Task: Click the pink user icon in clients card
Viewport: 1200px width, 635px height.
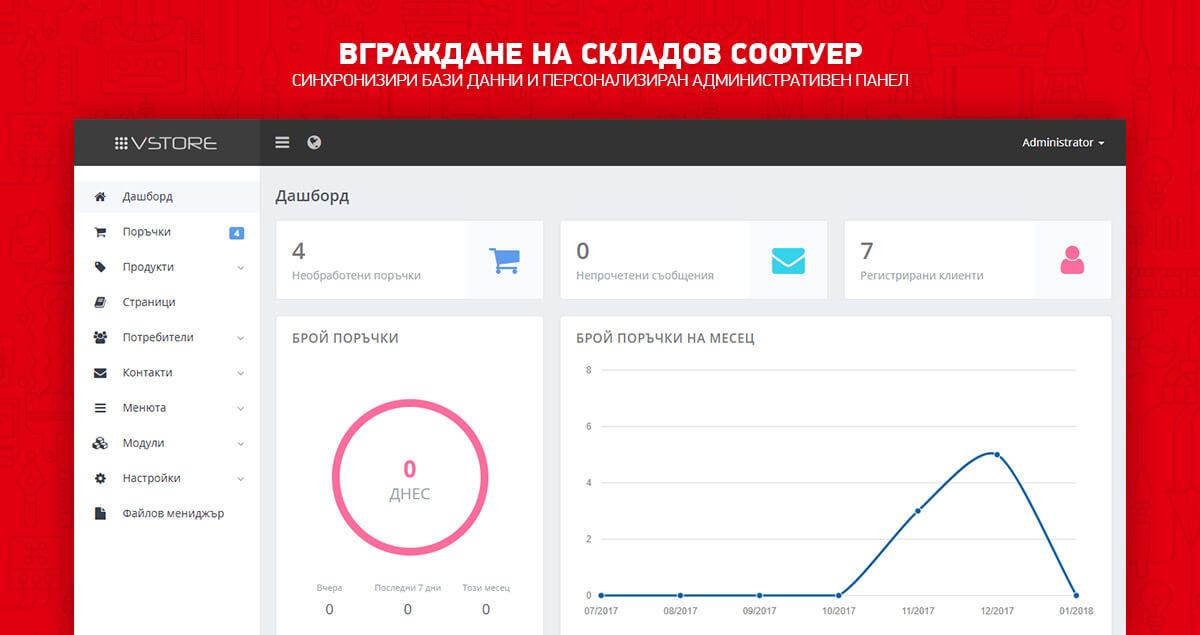Action: 1072,260
